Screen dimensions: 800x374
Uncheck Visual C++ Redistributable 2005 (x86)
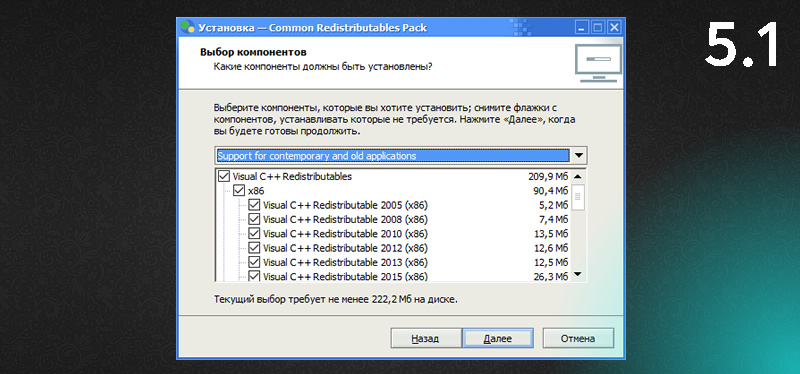[254, 206]
